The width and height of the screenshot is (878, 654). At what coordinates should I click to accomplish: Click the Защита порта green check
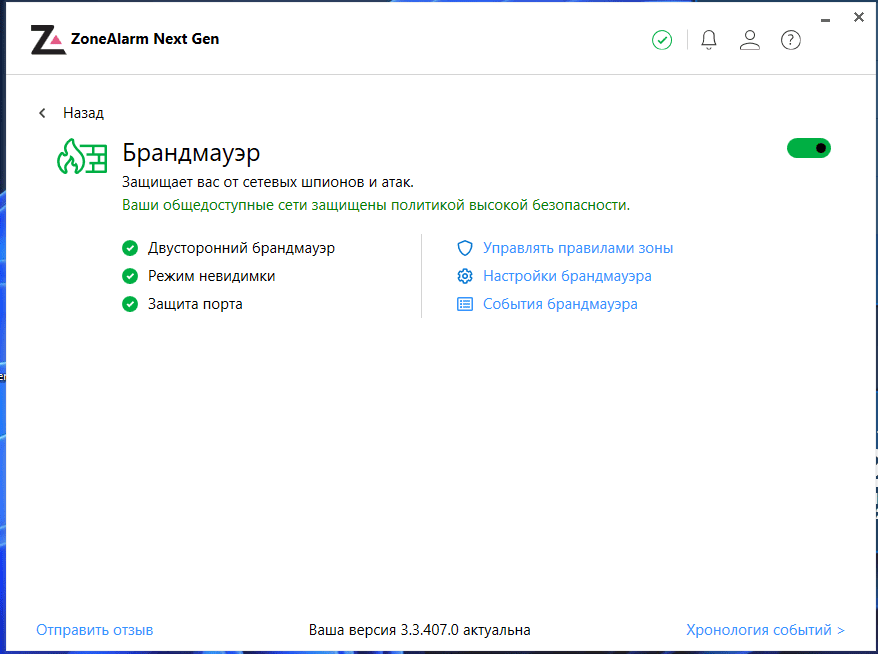point(130,304)
